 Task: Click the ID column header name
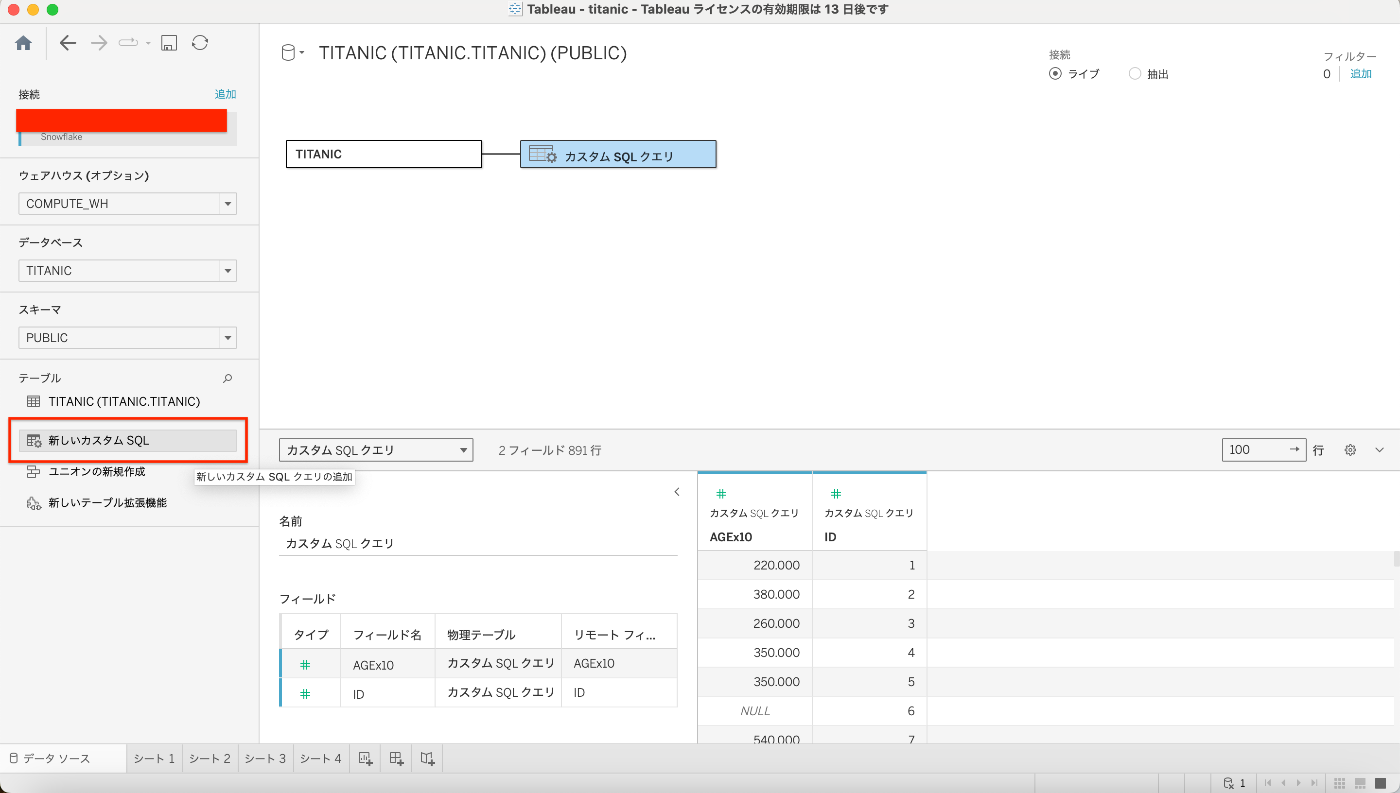click(x=830, y=537)
